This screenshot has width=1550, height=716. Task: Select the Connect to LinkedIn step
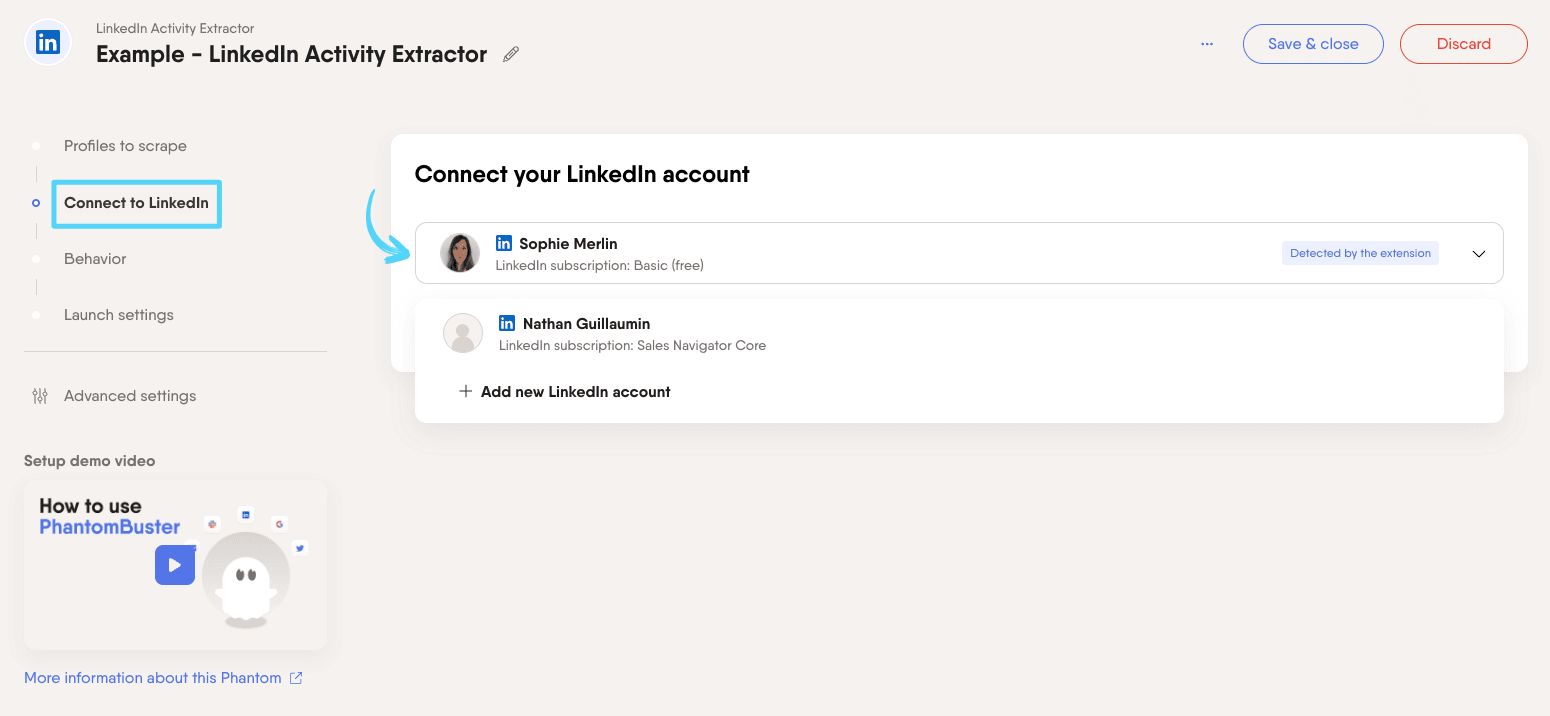[x=136, y=203]
